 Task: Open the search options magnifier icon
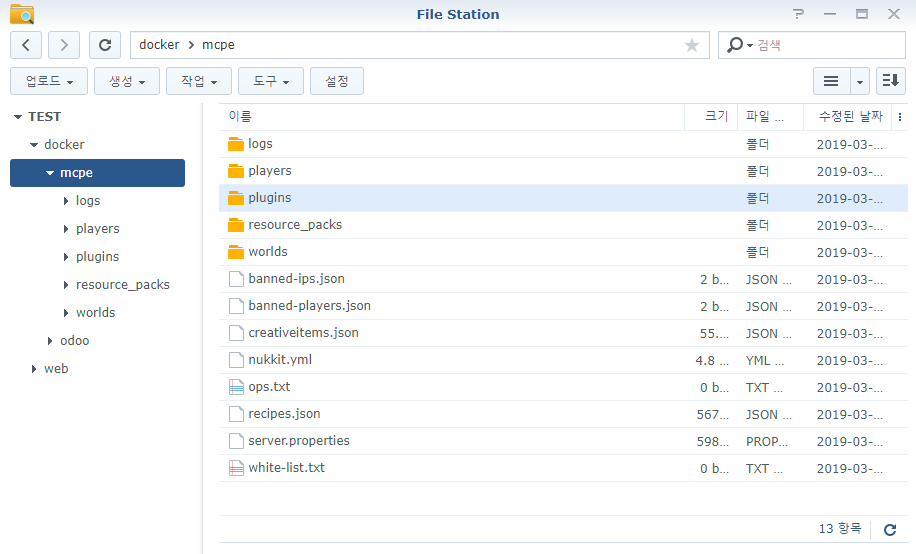tap(738, 45)
